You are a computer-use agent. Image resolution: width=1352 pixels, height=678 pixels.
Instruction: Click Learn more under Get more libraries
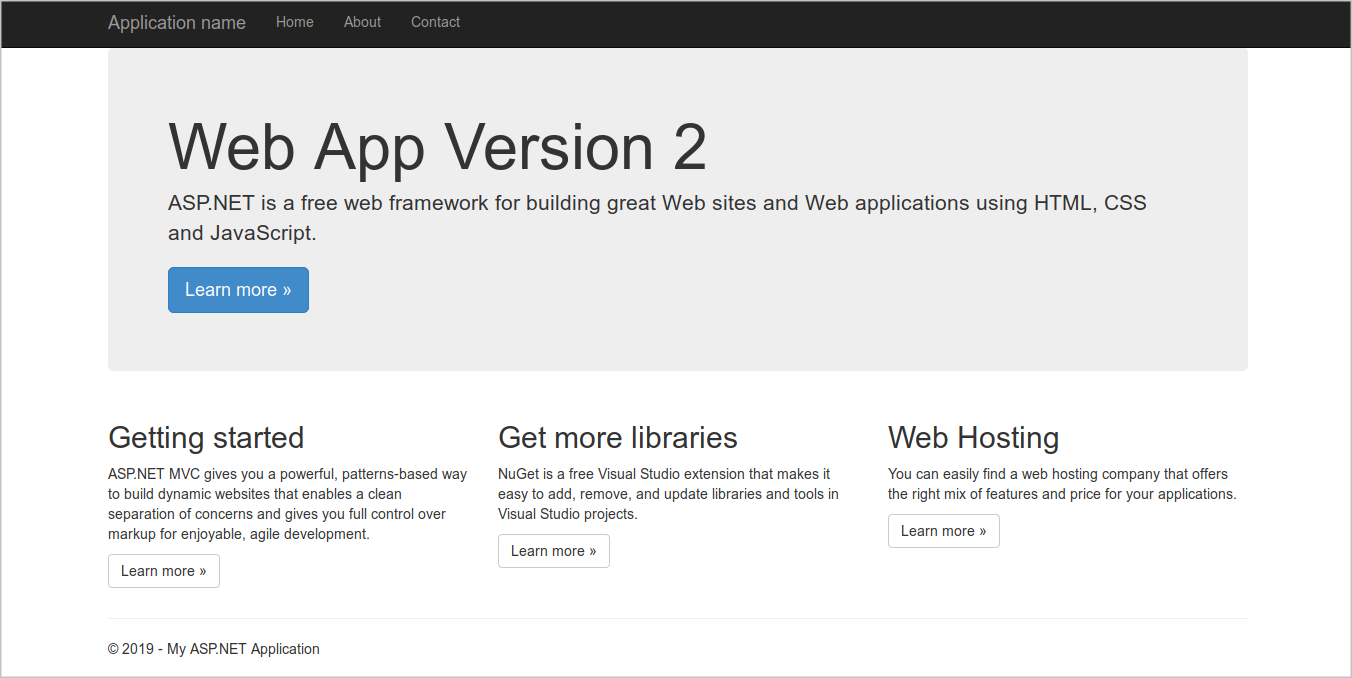click(x=554, y=551)
